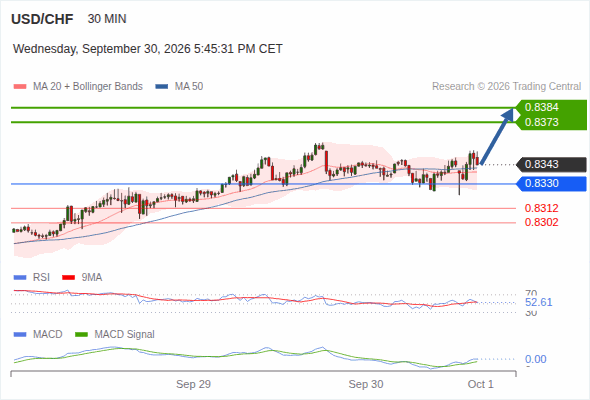Click the MA 50 blue legend swatch
This screenshot has width=590, height=400.
(161, 87)
